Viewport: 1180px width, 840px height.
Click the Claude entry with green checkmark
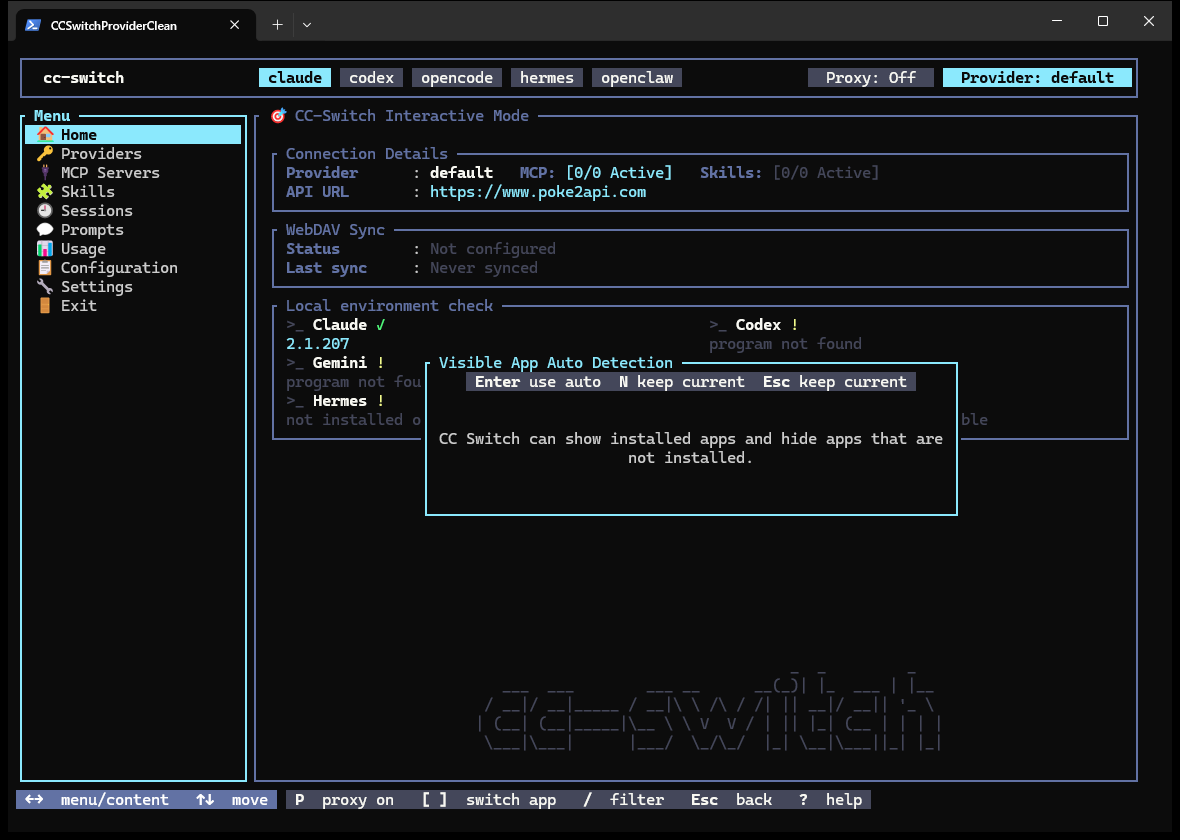[x=336, y=324]
